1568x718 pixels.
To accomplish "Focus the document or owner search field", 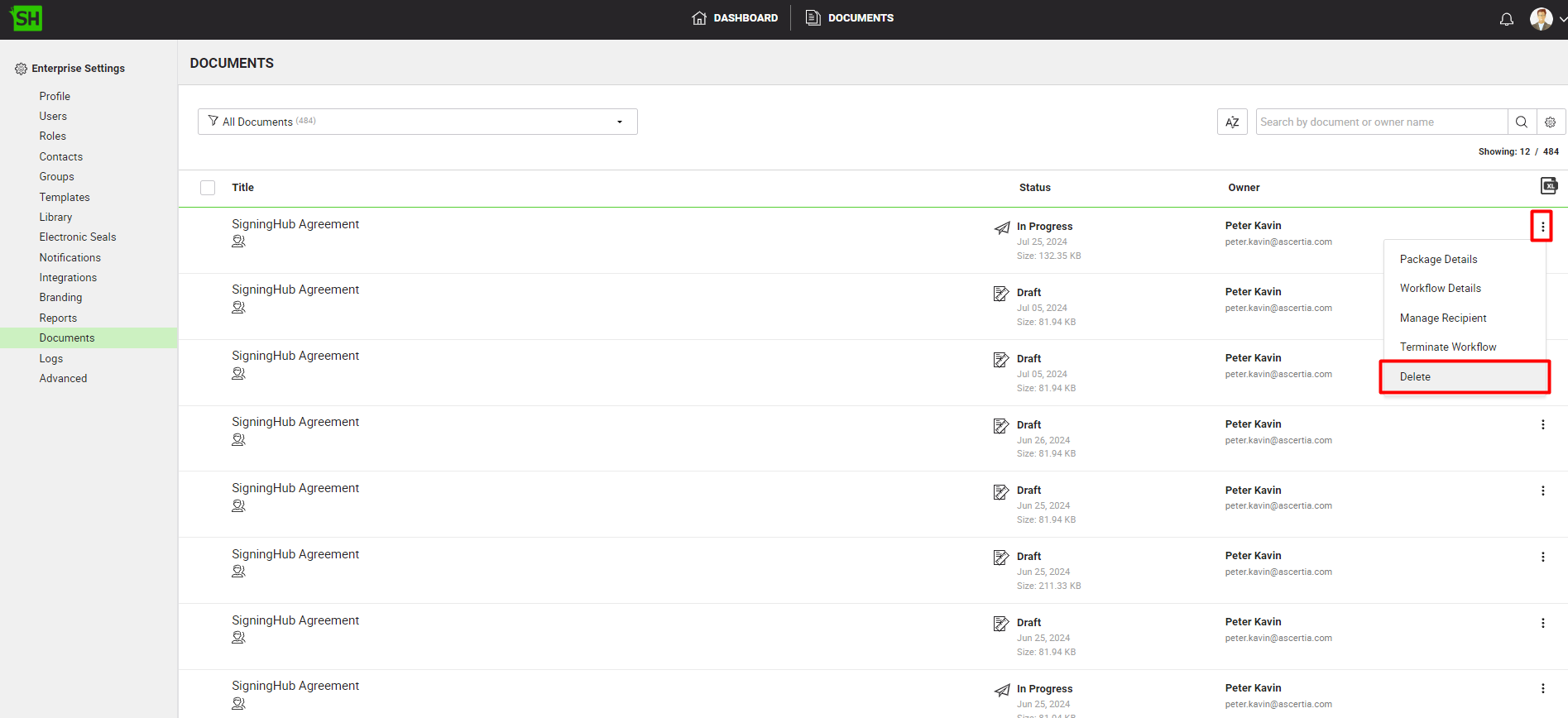I will (1380, 122).
